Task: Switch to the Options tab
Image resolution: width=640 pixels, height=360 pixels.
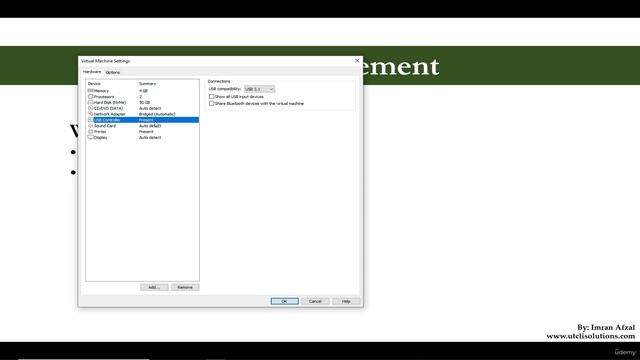Action: (x=113, y=72)
